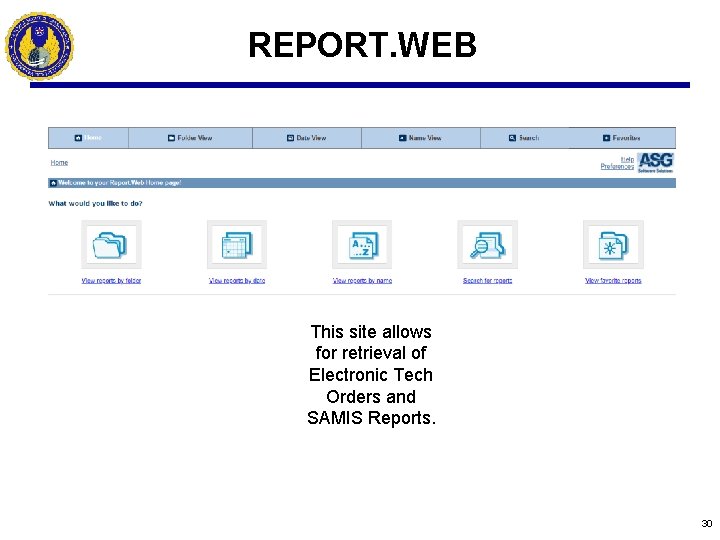Click the 'What would you like to do?' text
Screen dimensions: 720x540
pyautogui.click(x=96, y=203)
